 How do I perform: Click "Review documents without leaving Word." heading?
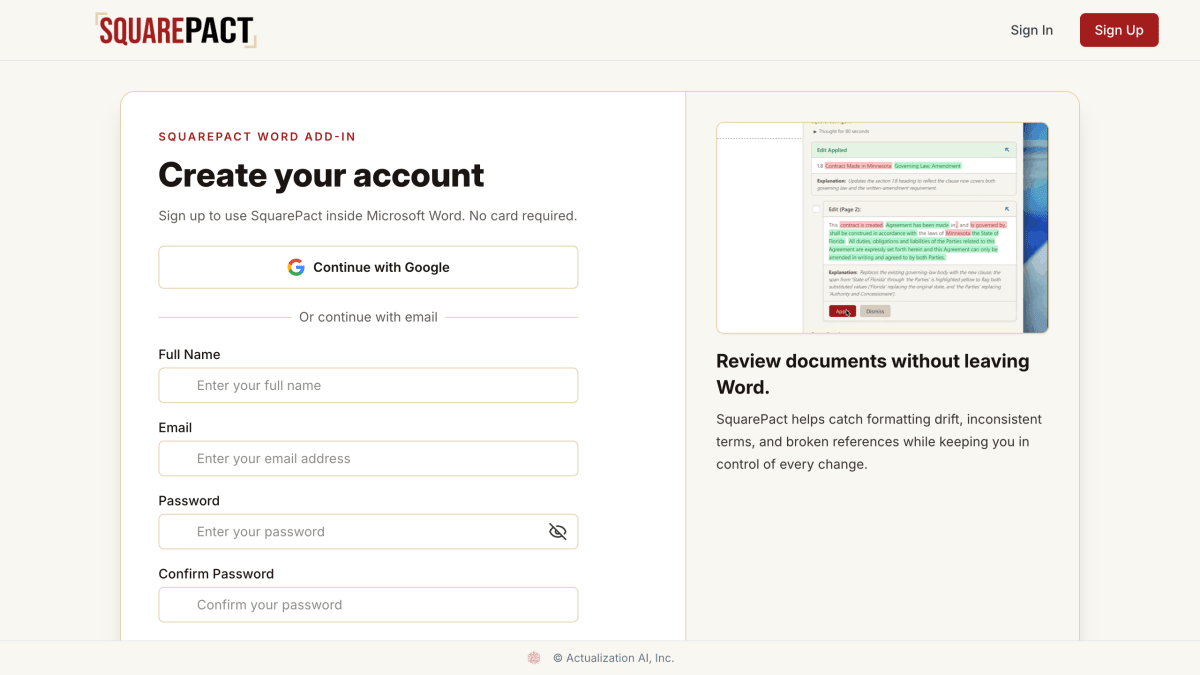click(x=873, y=374)
